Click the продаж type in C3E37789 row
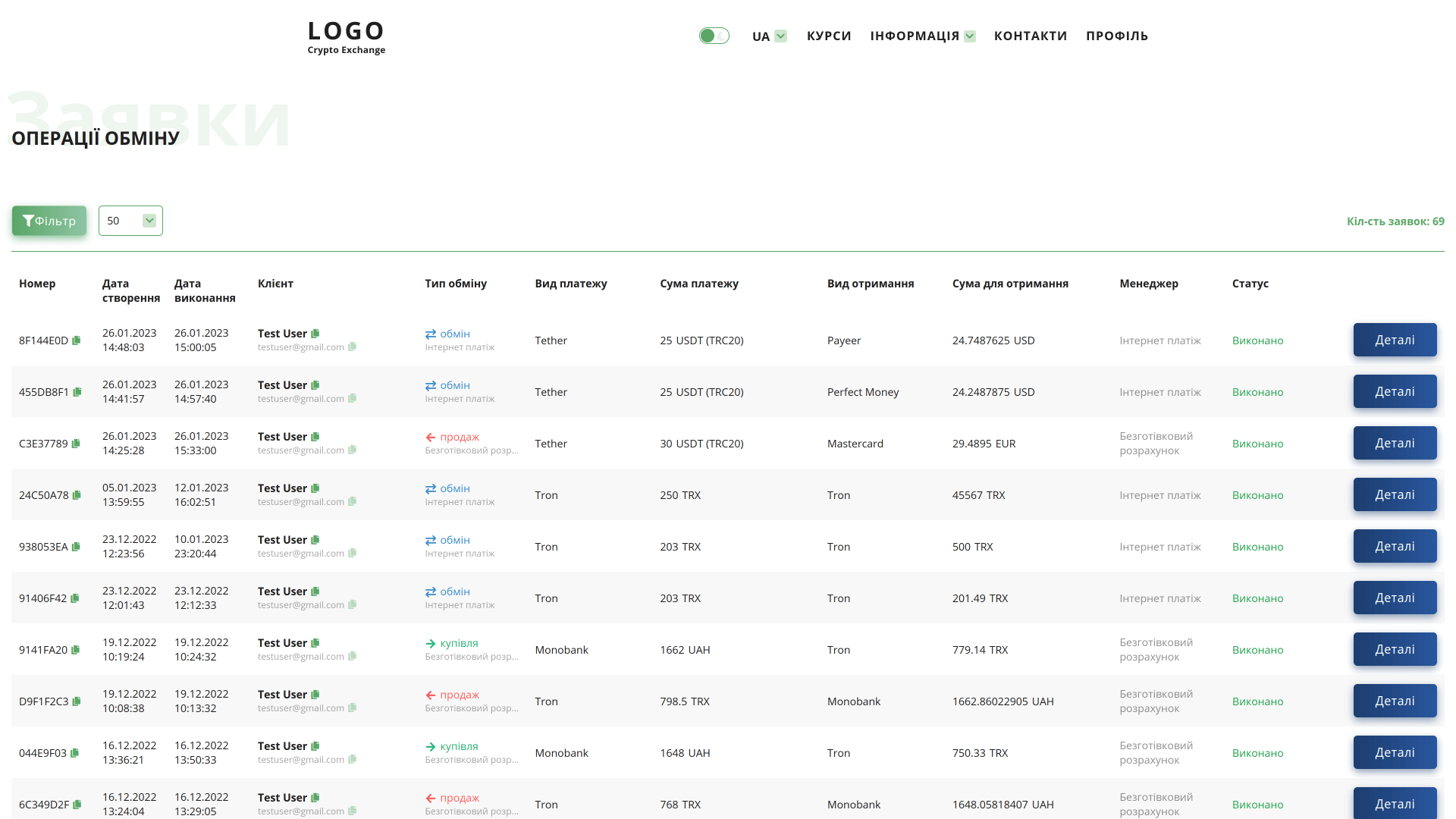1456x819 pixels. [453, 438]
